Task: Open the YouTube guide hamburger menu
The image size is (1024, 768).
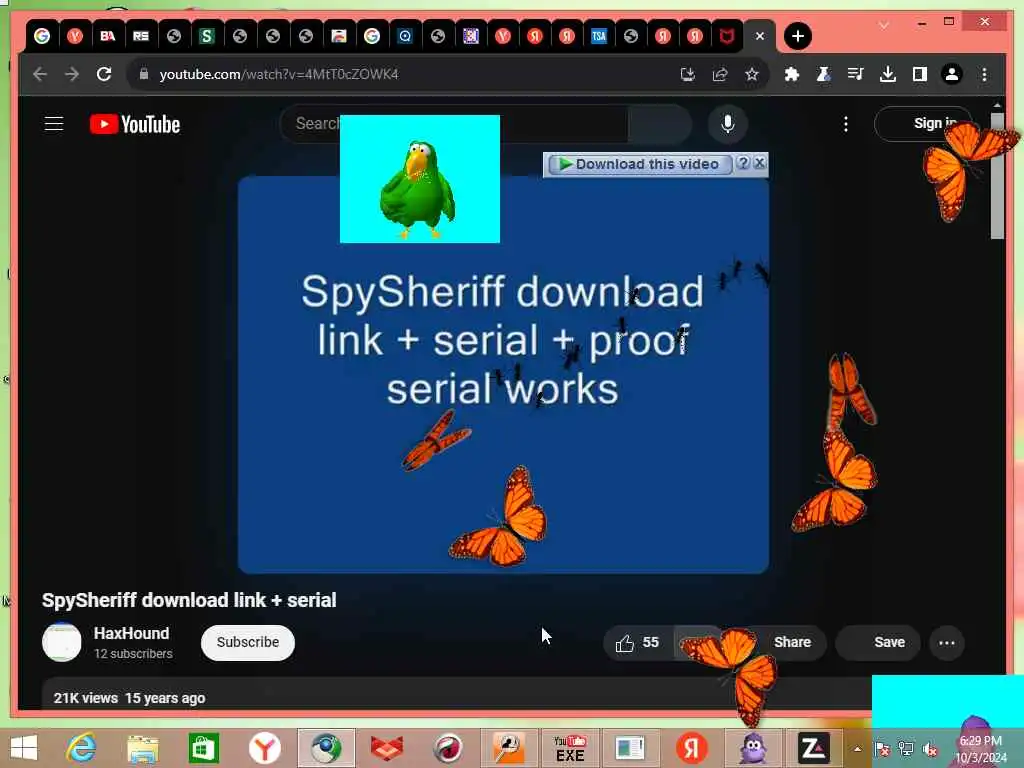Action: click(54, 123)
